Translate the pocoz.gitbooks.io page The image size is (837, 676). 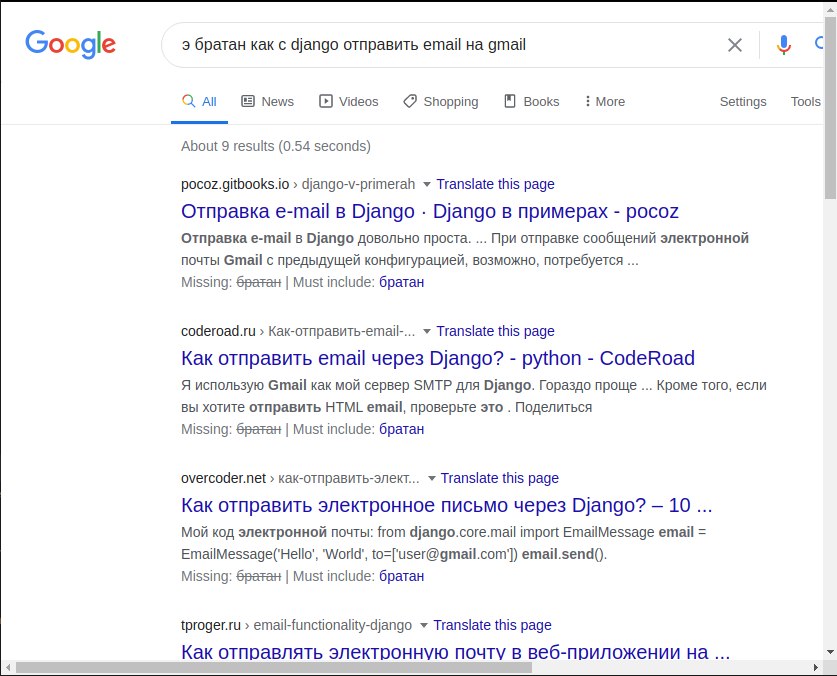coord(495,184)
